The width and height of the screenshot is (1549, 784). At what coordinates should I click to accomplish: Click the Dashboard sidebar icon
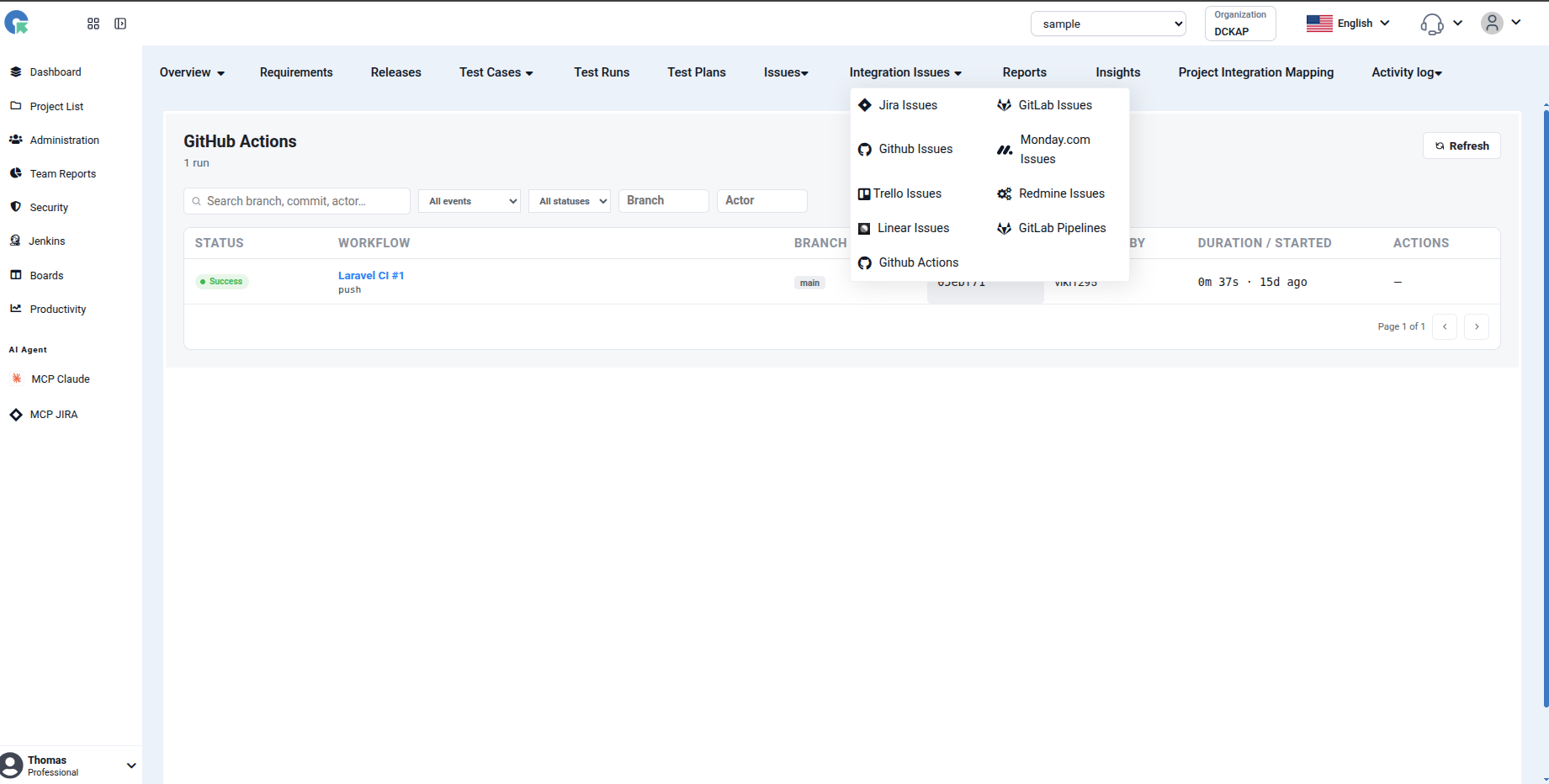tap(16, 72)
